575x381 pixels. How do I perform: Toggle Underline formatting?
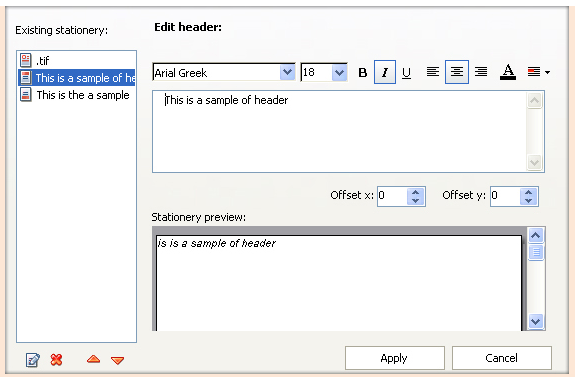pyautogui.click(x=406, y=72)
